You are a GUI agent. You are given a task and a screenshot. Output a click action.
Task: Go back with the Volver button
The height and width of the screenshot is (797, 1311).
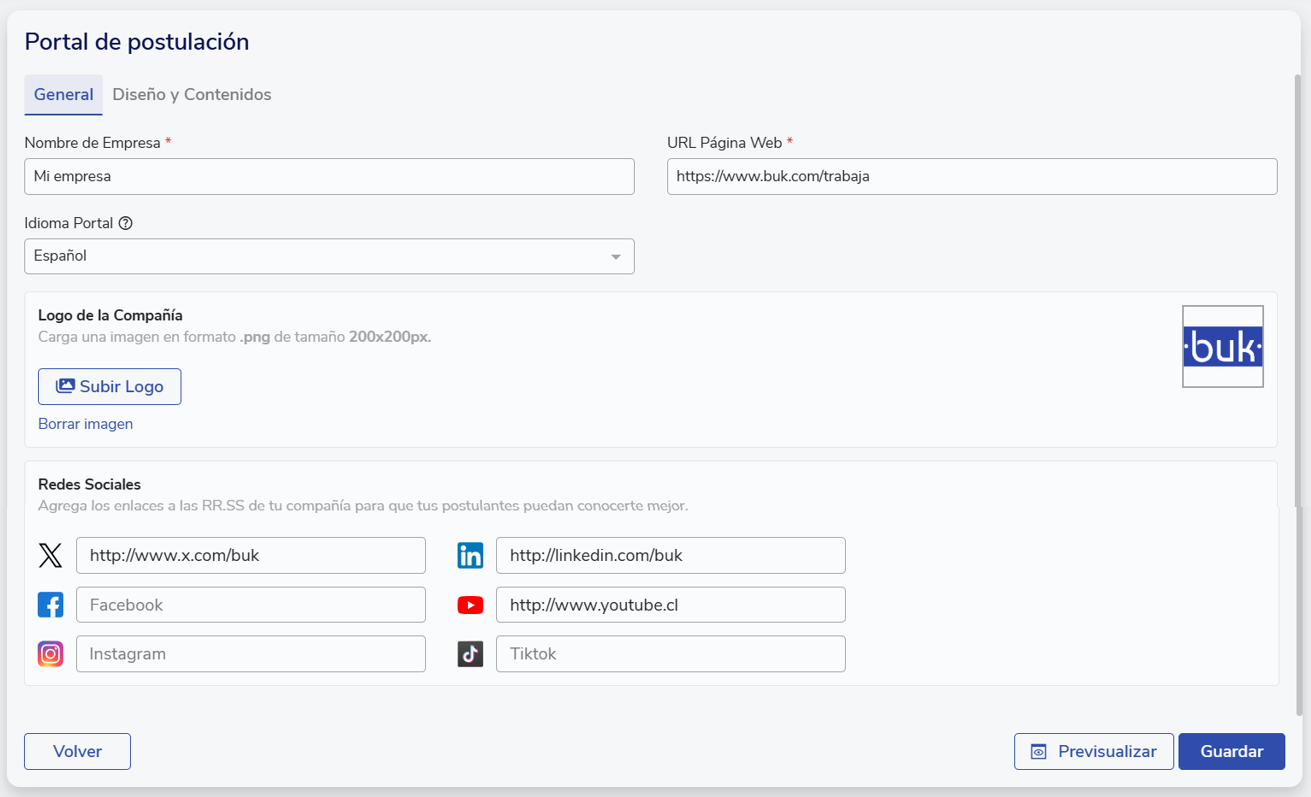(77, 752)
